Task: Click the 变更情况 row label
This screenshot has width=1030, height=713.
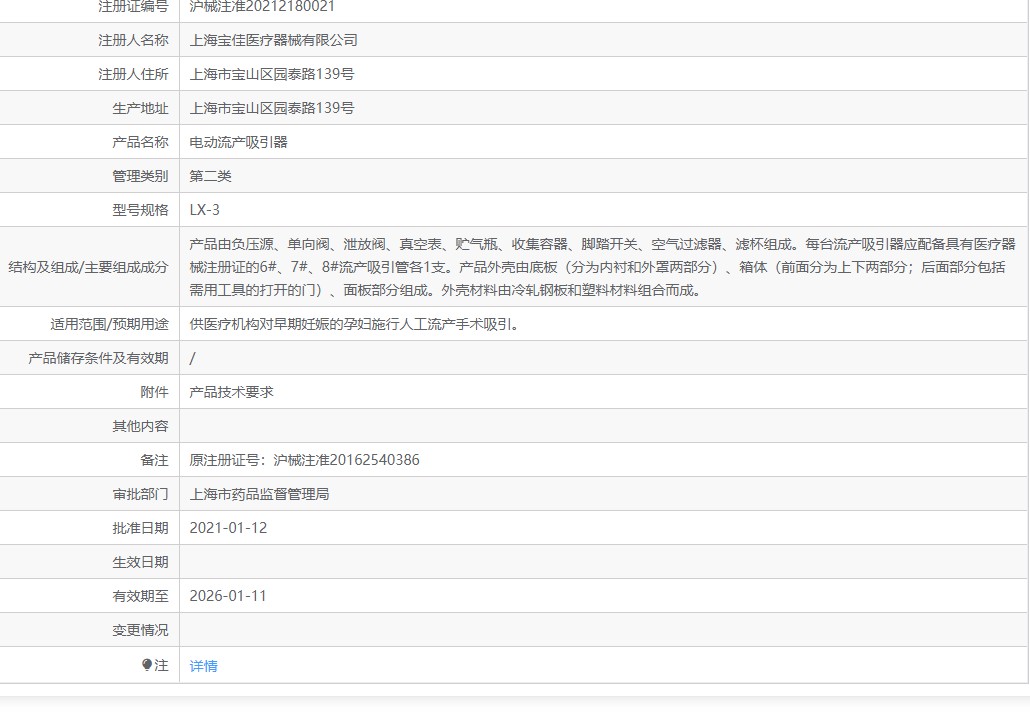Action: [x=141, y=630]
